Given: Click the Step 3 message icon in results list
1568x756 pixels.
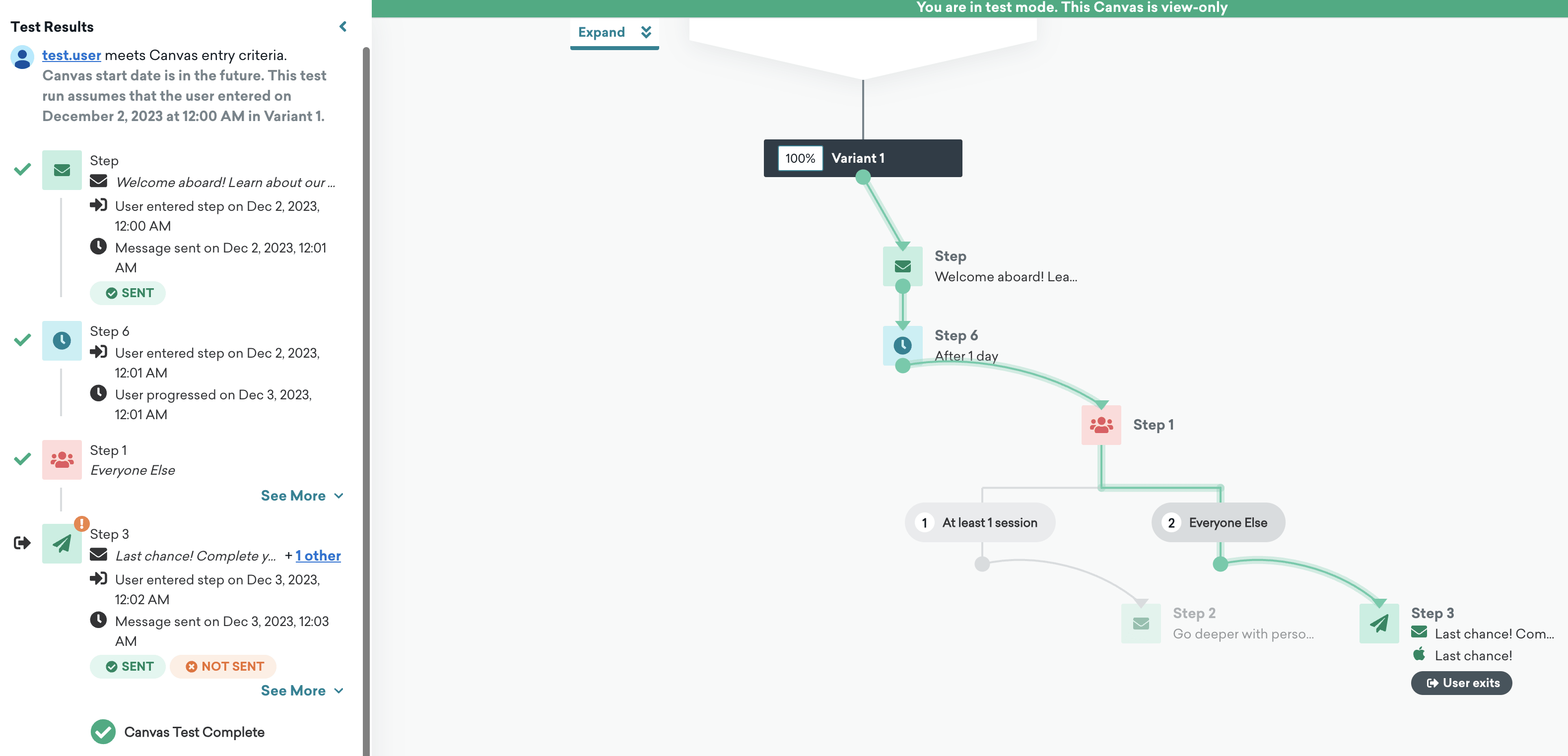Looking at the screenshot, I should (62, 543).
